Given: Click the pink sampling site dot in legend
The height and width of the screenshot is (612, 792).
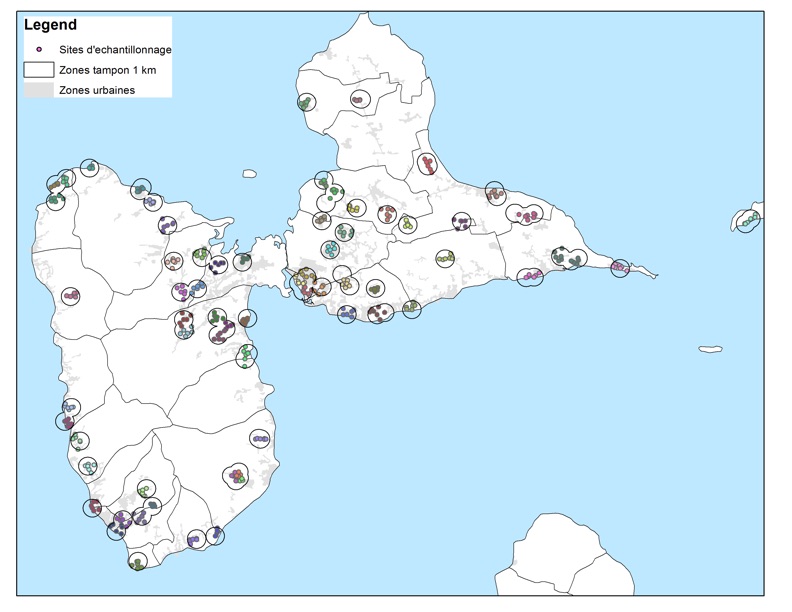Looking at the screenshot, I should (39, 49).
